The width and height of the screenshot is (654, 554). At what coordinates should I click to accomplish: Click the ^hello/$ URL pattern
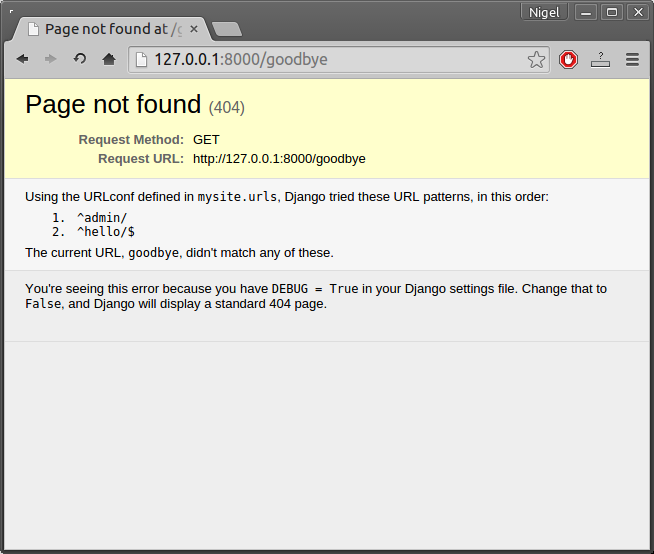(106, 231)
